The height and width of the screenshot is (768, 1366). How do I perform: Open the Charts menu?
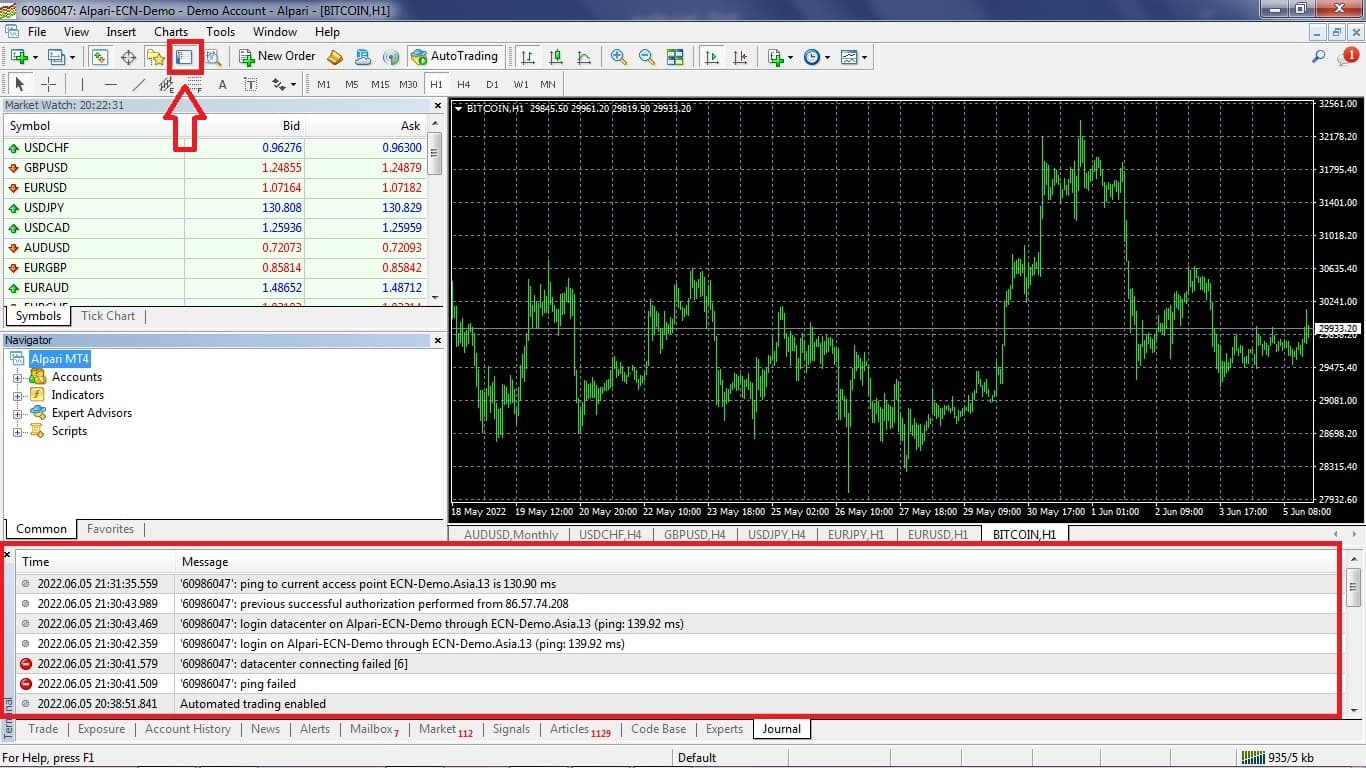[x=171, y=32]
